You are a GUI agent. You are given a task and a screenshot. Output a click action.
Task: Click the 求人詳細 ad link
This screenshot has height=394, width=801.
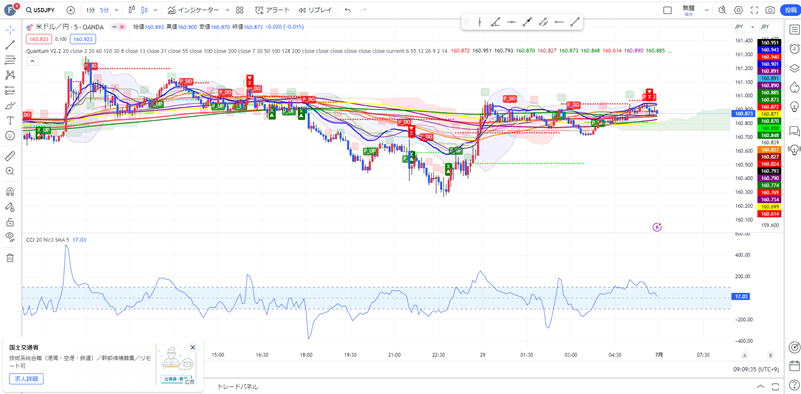[x=26, y=379]
